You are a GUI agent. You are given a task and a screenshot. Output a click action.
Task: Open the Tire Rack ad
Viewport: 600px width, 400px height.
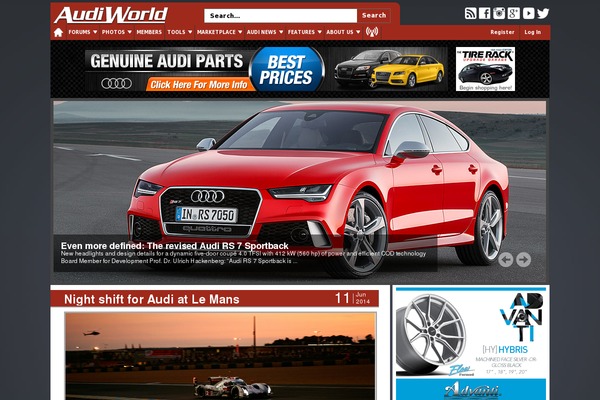coord(485,69)
